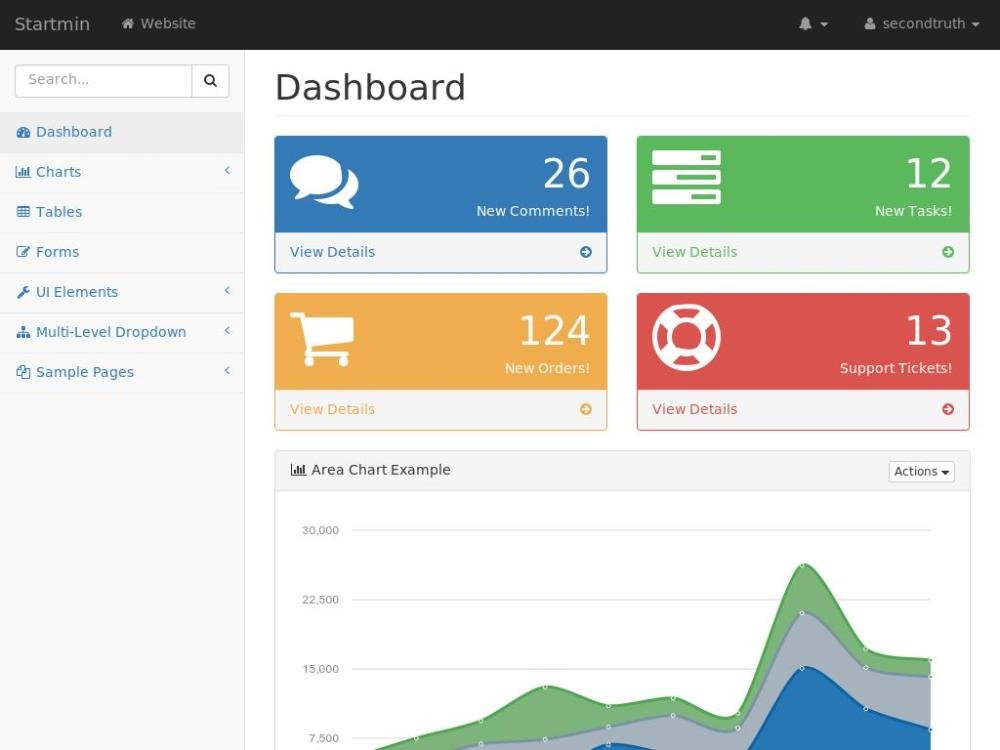Click the shopping cart orders icon
The height and width of the screenshot is (750, 1000).
pos(322,339)
